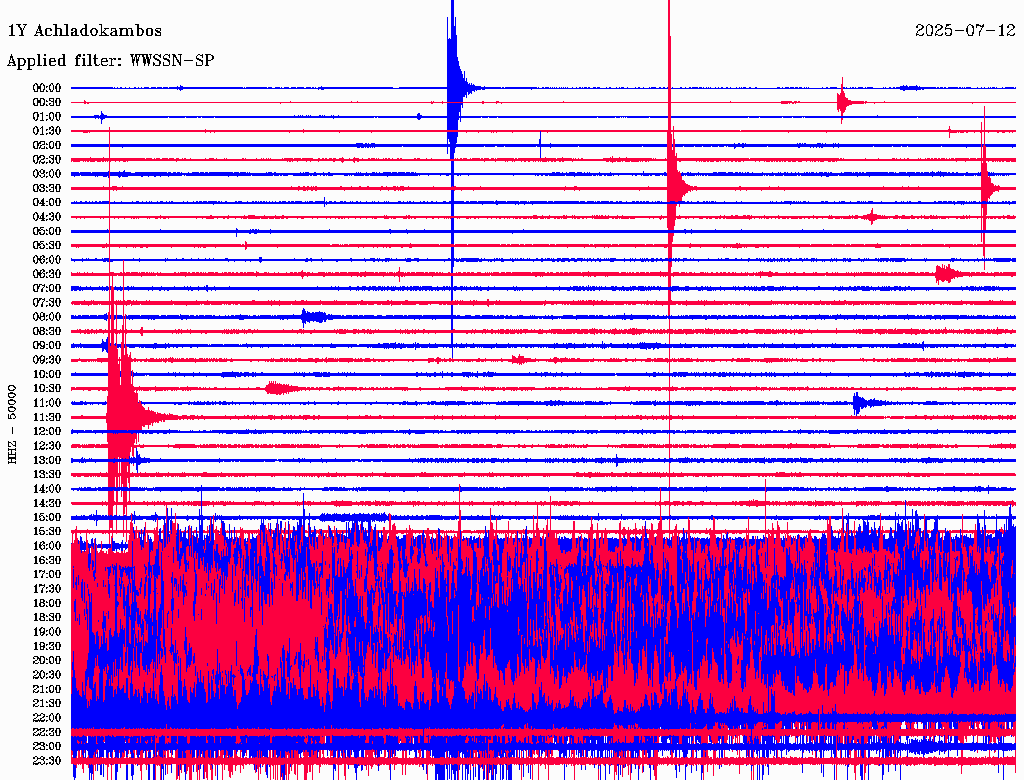Select the 12:30 time row label
The image size is (1024, 780).
pos(47,446)
